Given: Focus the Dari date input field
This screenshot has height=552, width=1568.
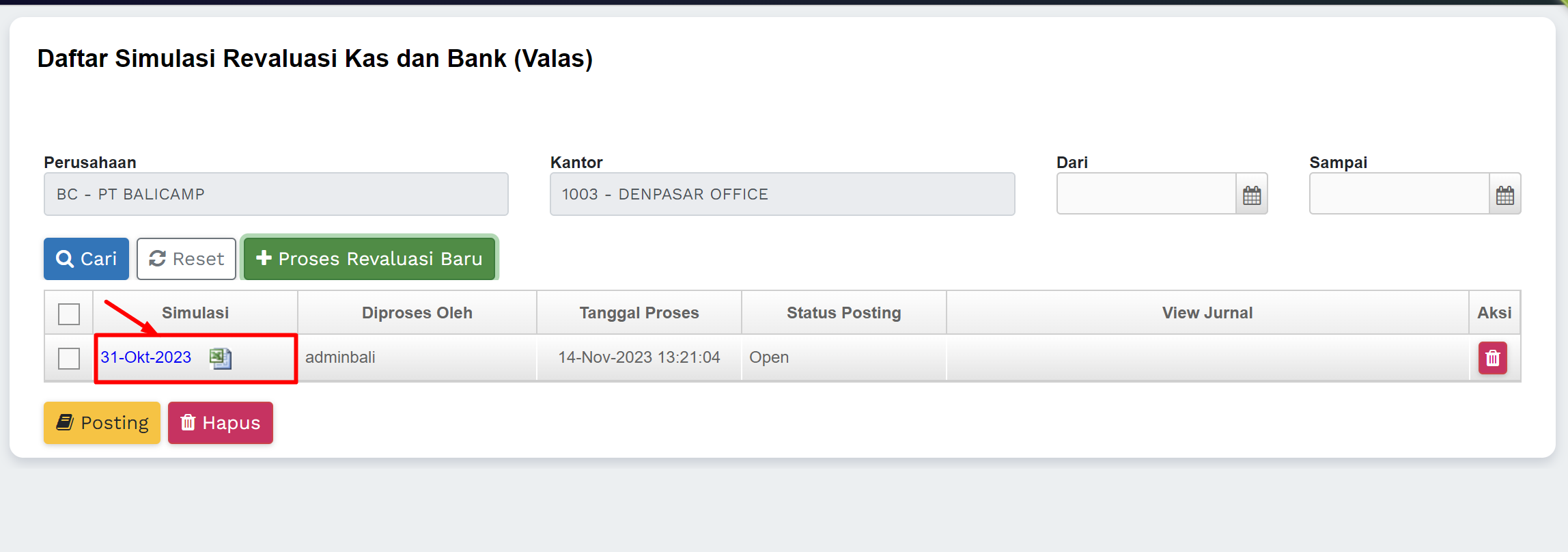Looking at the screenshot, I should point(1146,195).
